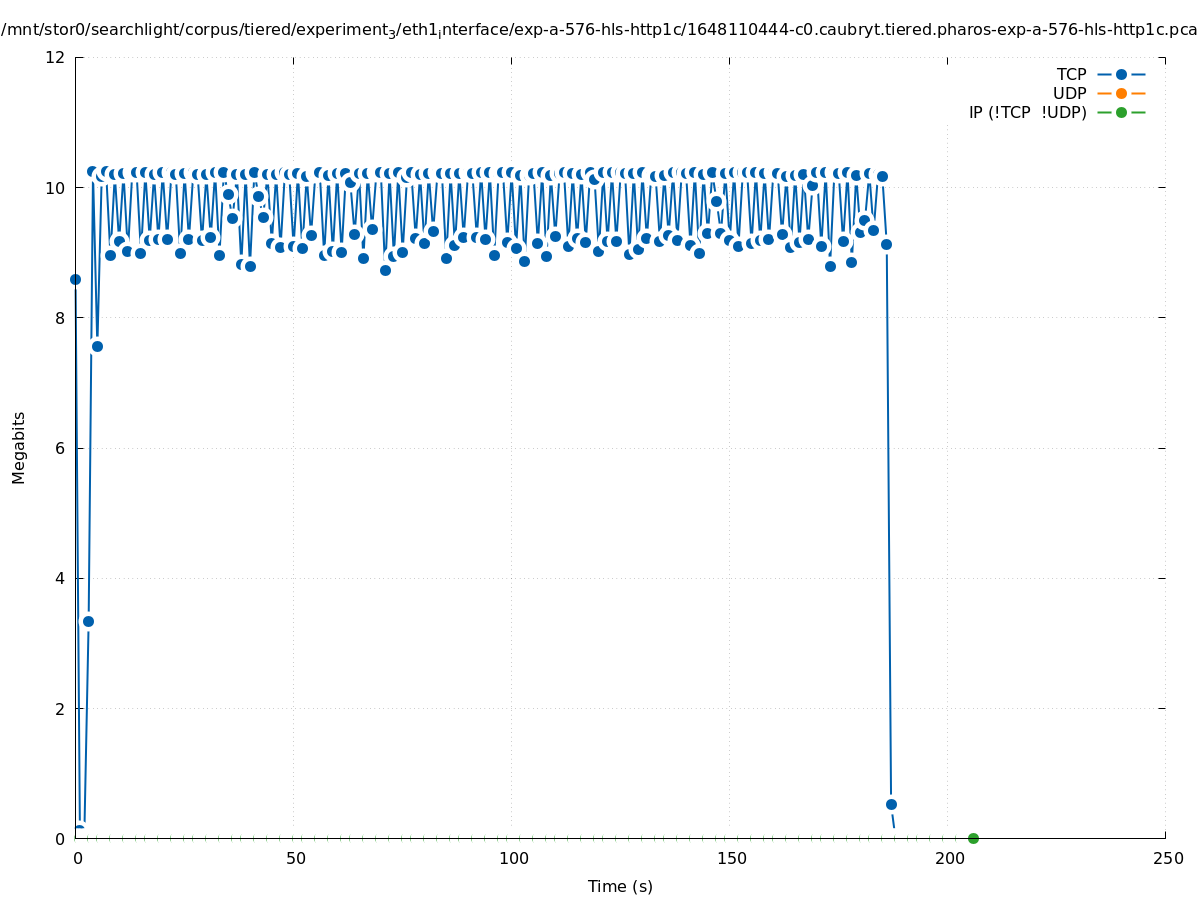This screenshot has height=900, width=1197.
Task: Click the first TCP point at time zero
Action: [75, 279]
